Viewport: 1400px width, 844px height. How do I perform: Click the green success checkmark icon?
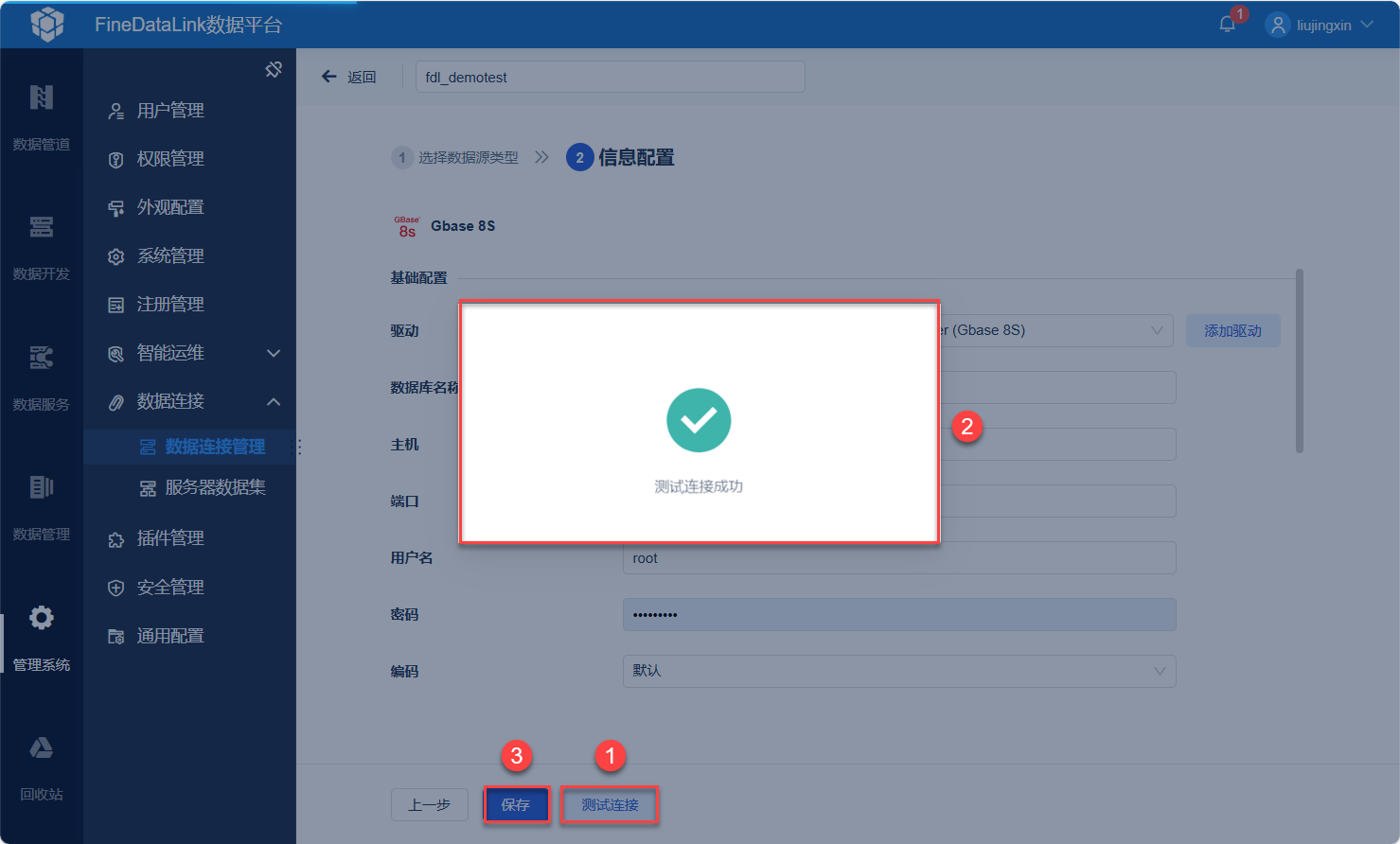(699, 420)
